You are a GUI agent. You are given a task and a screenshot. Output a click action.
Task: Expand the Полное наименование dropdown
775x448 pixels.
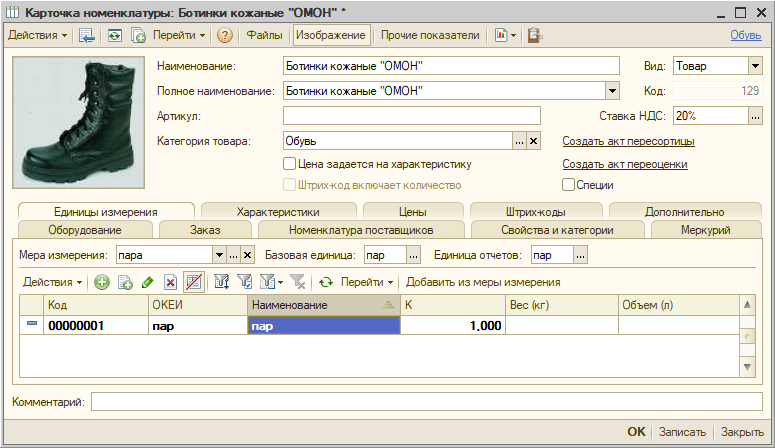[x=613, y=91]
